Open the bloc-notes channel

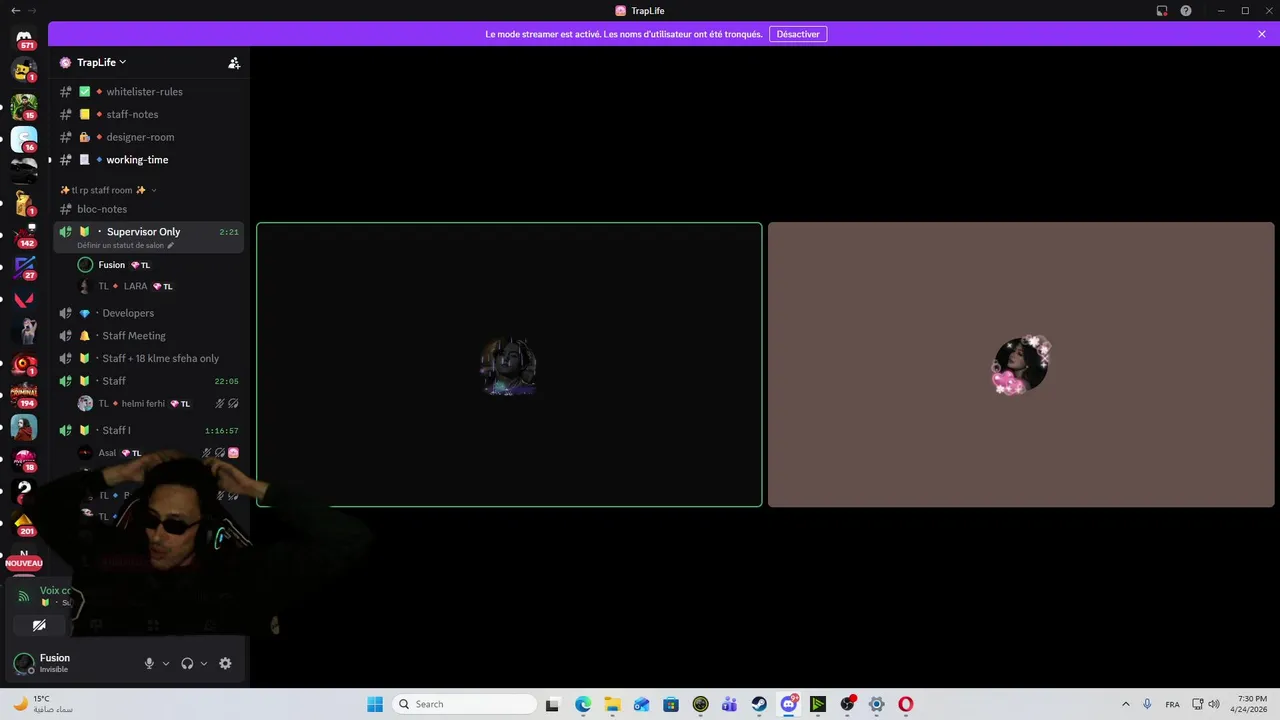click(148, 209)
